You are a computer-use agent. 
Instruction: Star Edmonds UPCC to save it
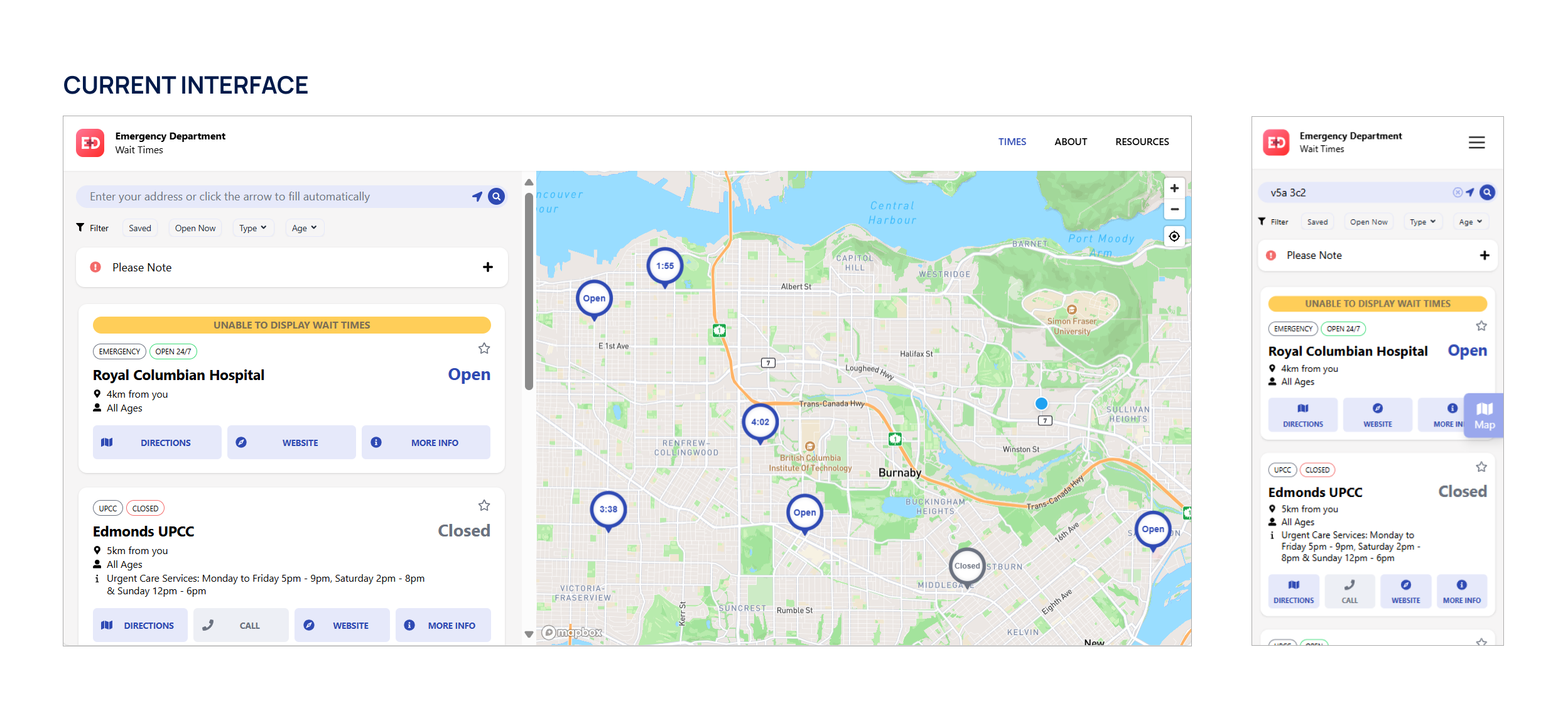(x=484, y=506)
